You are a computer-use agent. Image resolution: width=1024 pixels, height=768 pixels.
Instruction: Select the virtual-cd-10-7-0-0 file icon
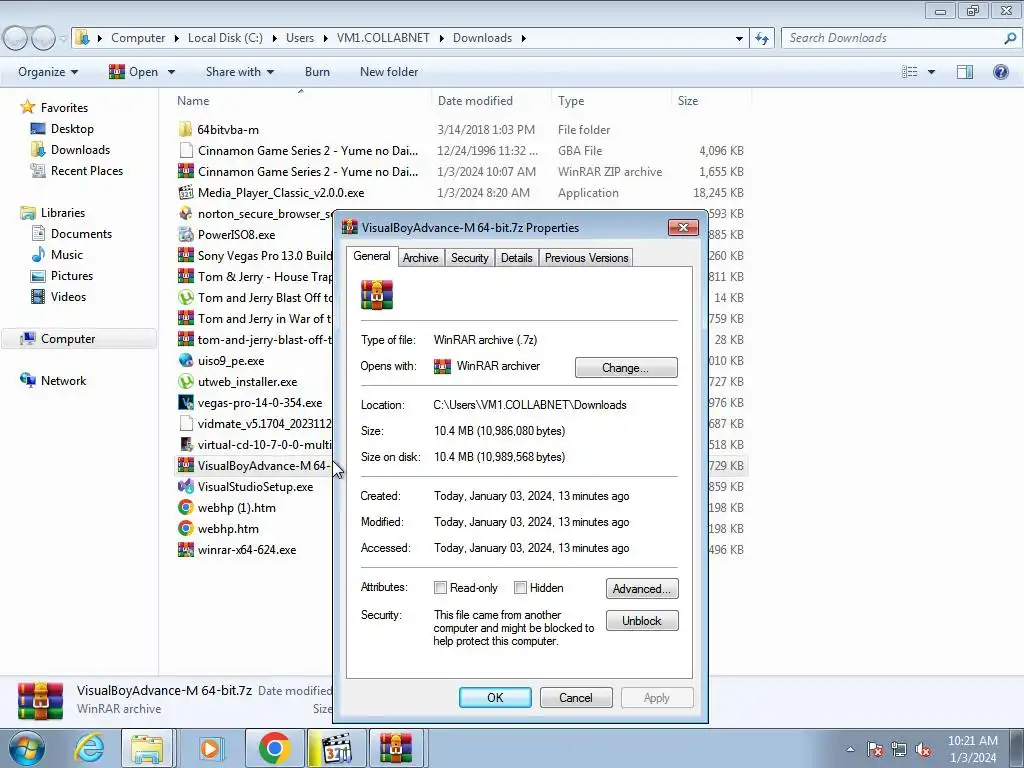pyautogui.click(x=185, y=445)
